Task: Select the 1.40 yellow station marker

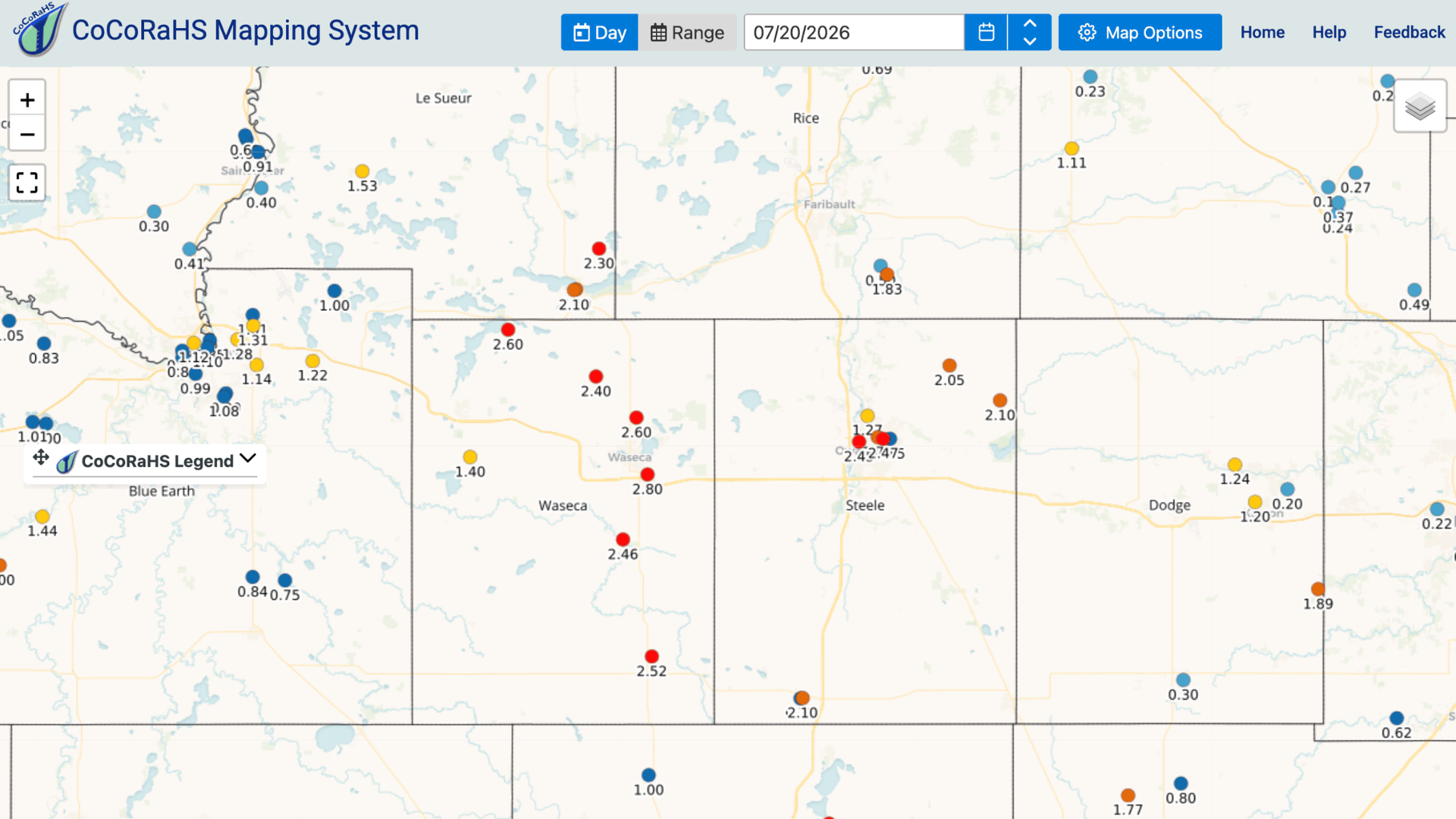Action: pos(470,457)
